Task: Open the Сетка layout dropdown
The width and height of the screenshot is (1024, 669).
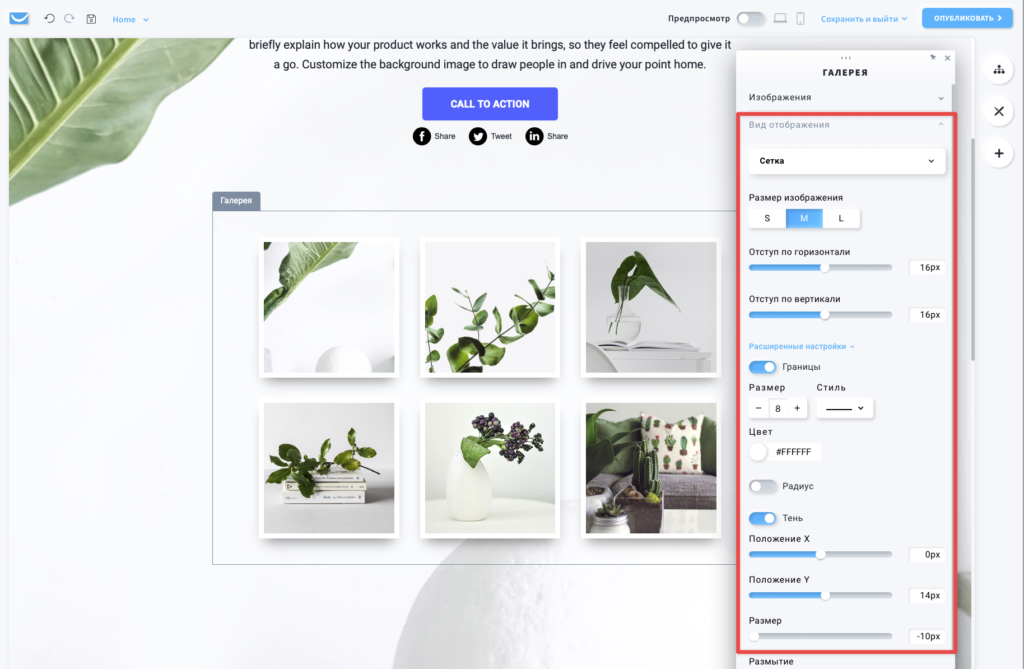Action: [846, 161]
